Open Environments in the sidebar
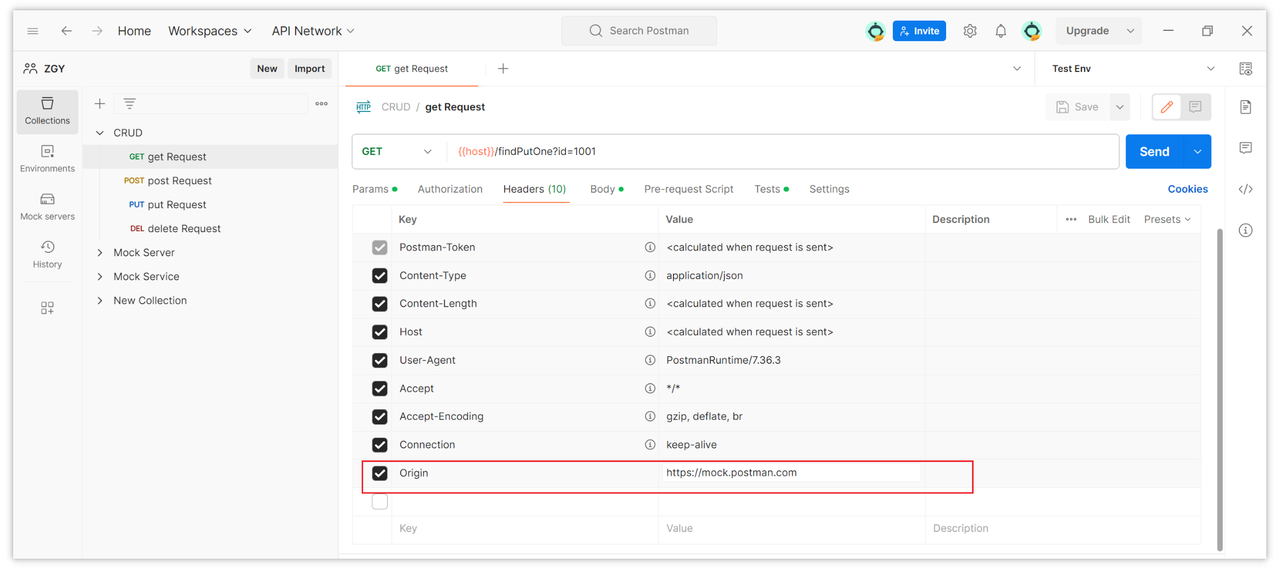 47,159
